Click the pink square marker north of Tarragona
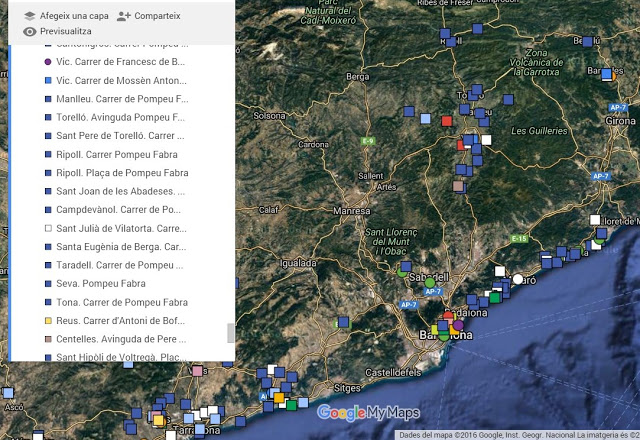Viewport: 640px width, 440px height. coord(198,371)
